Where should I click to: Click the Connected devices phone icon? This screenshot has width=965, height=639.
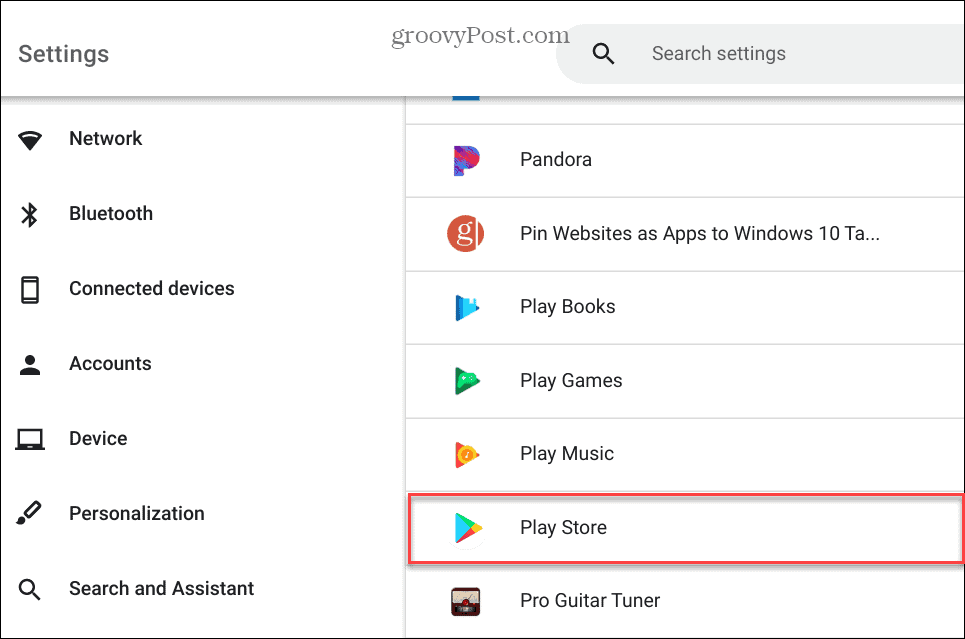[30, 289]
